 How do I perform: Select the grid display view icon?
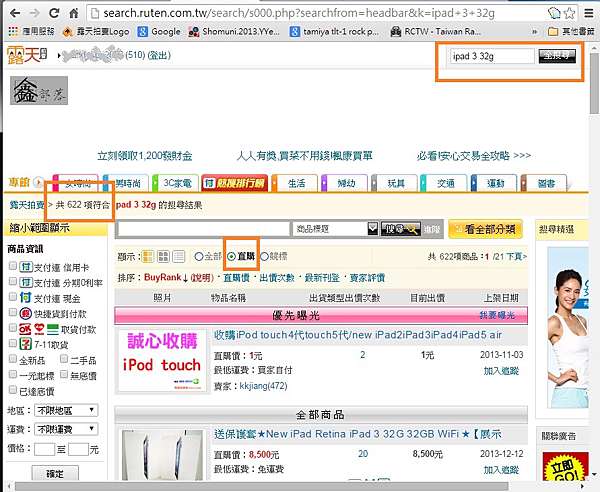(x=163, y=256)
